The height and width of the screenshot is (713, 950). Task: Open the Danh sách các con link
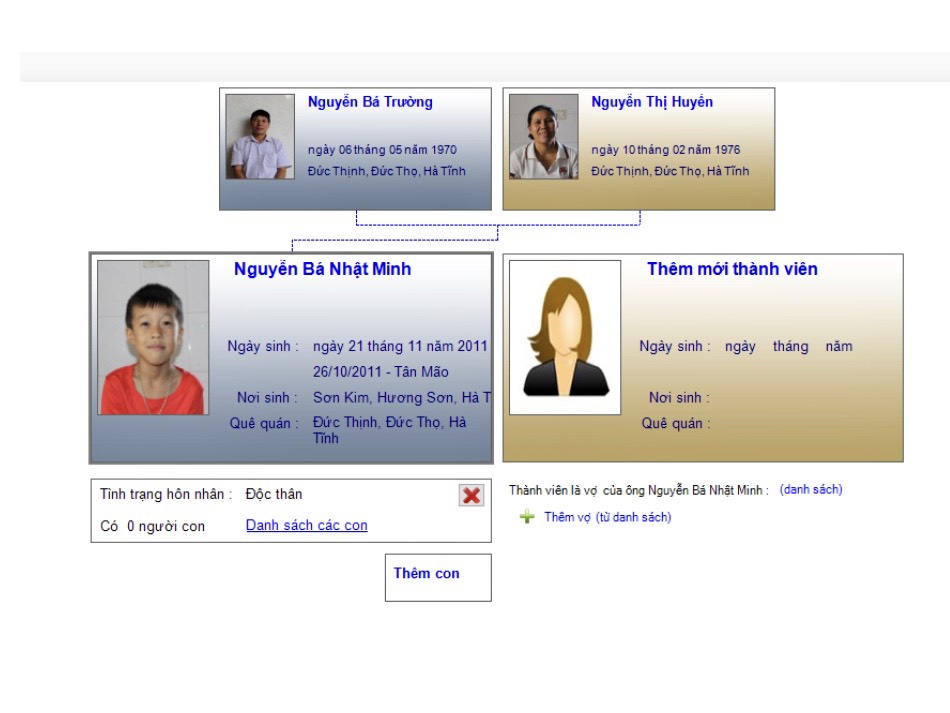pyautogui.click(x=307, y=525)
